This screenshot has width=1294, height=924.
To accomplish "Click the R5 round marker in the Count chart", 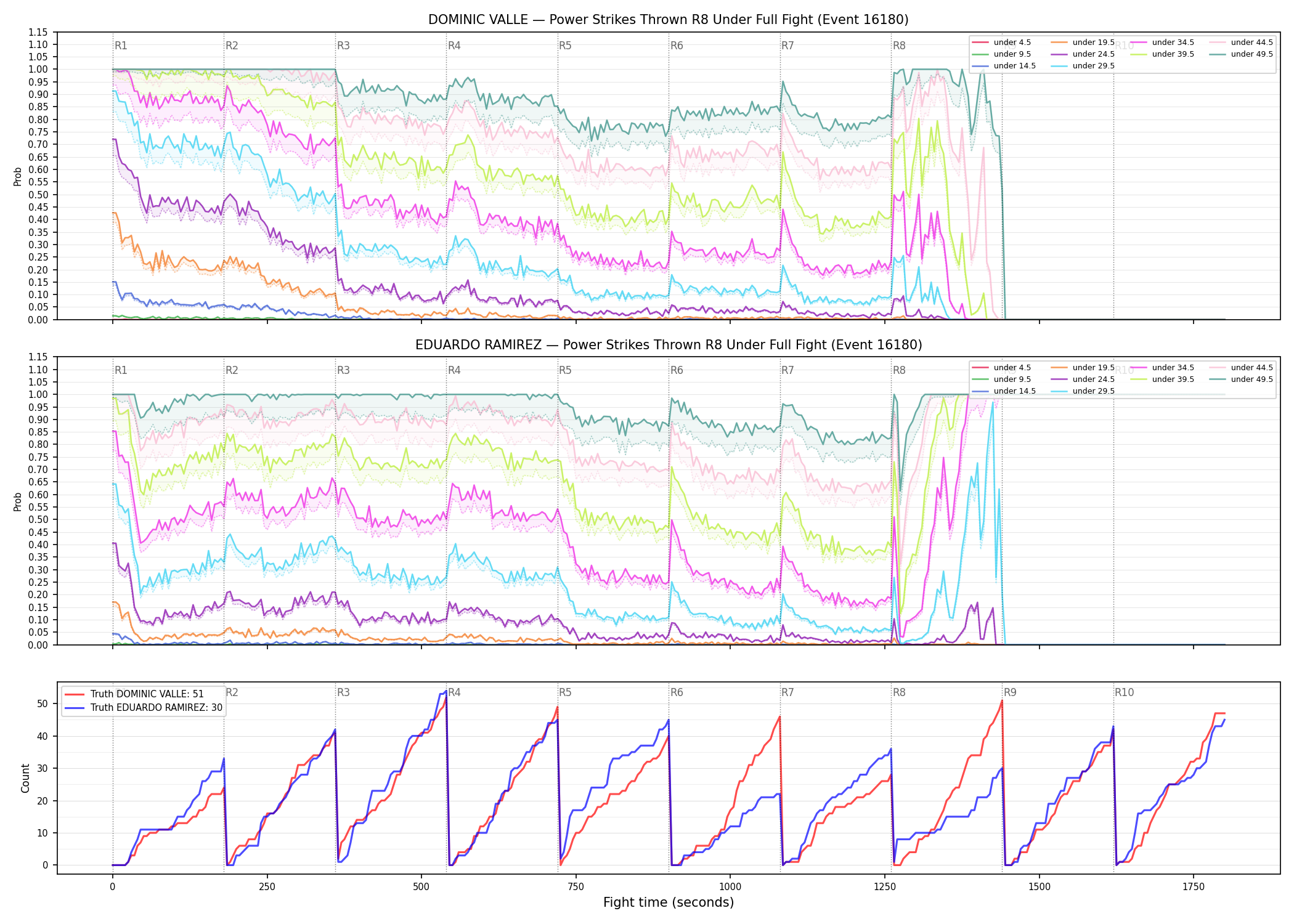I will [565, 692].
